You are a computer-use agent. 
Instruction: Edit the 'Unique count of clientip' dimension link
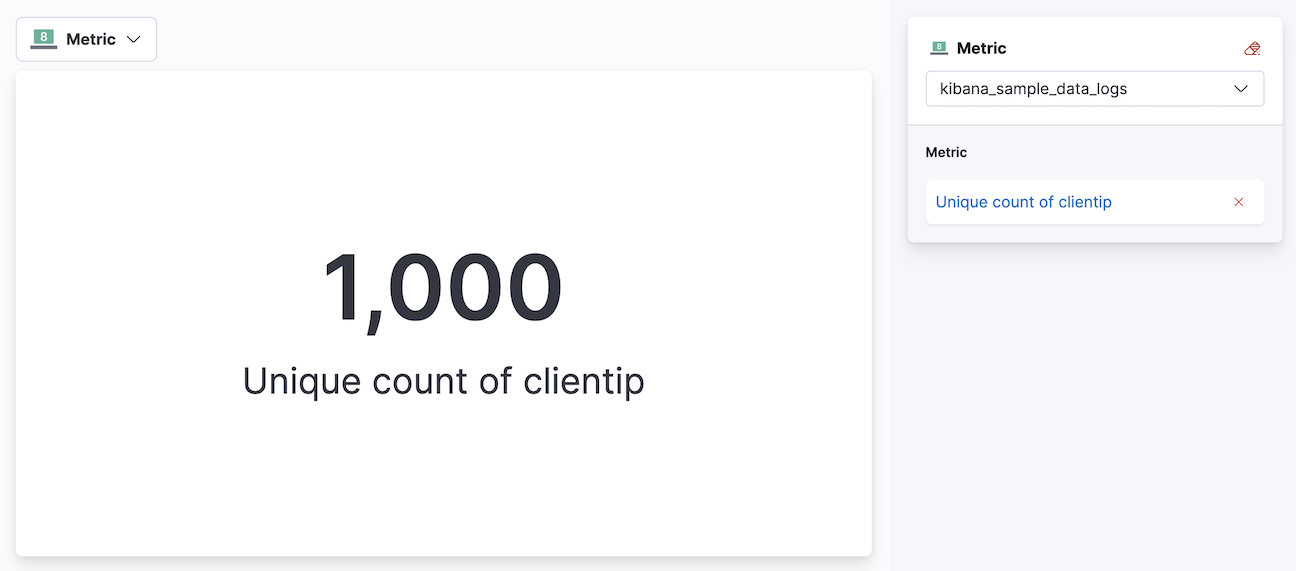[x=1023, y=202]
